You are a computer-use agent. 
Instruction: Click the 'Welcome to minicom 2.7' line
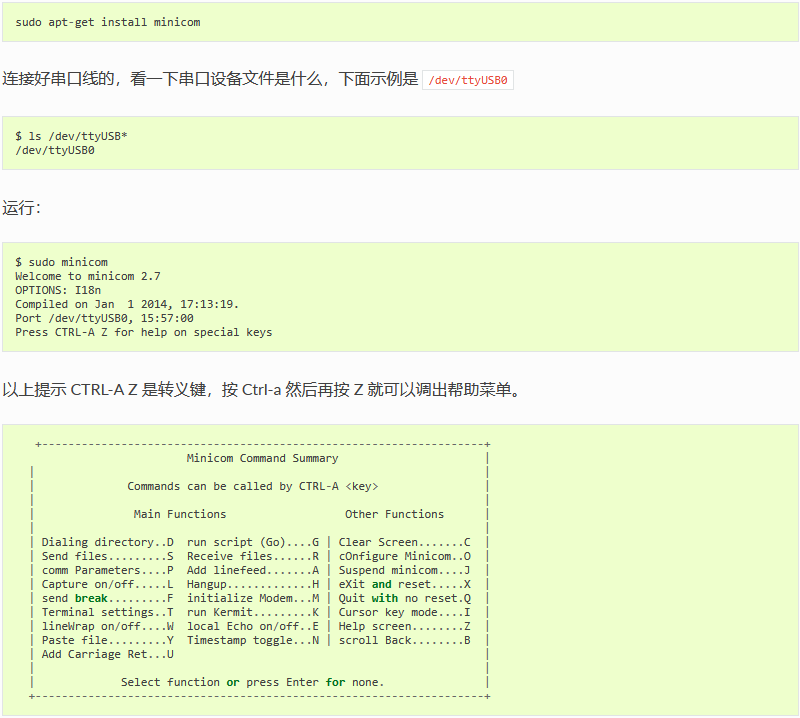click(x=88, y=276)
